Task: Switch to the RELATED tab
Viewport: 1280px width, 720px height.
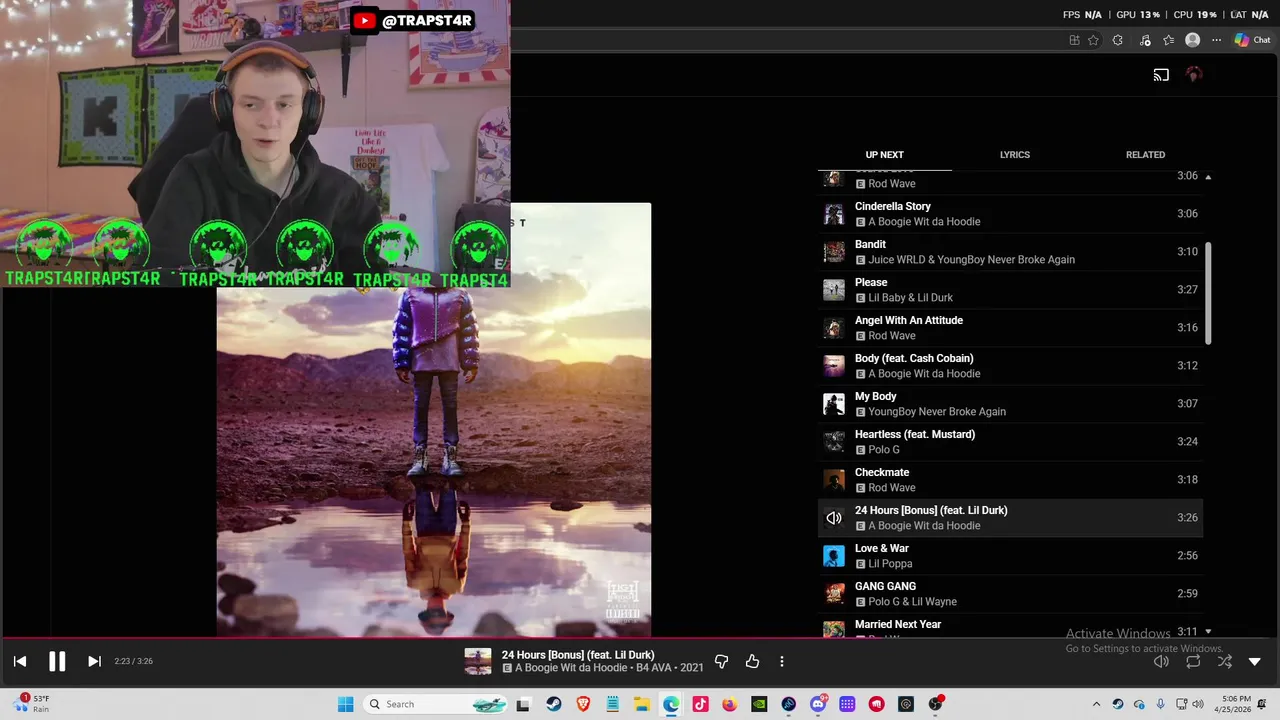Action: tap(1145, 155)
